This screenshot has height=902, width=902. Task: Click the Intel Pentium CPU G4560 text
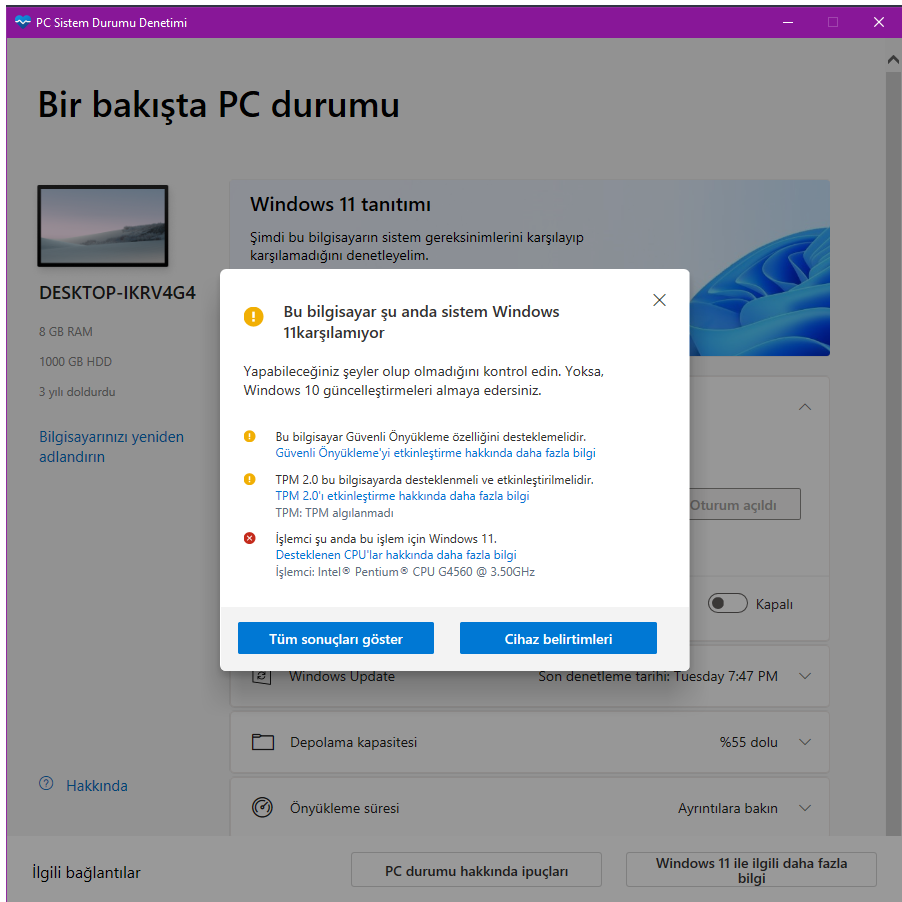point(405,572)
